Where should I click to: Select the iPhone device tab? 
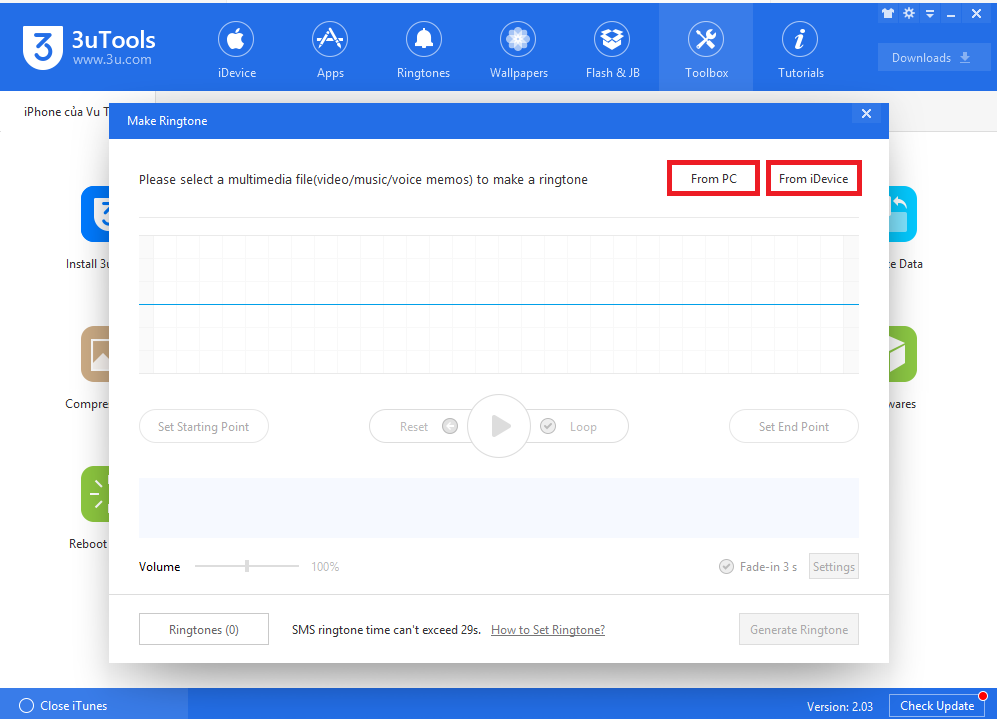click(x=66, y=112)
